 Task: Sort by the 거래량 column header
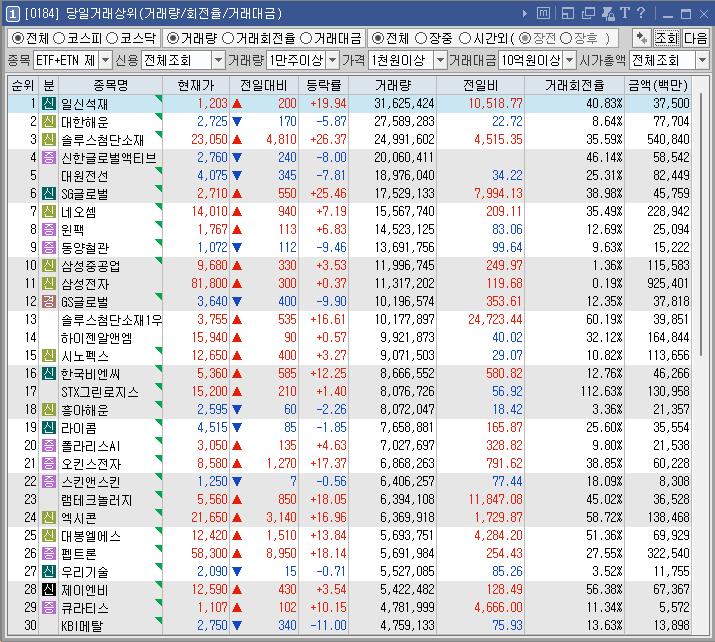[x=393, y=85]
